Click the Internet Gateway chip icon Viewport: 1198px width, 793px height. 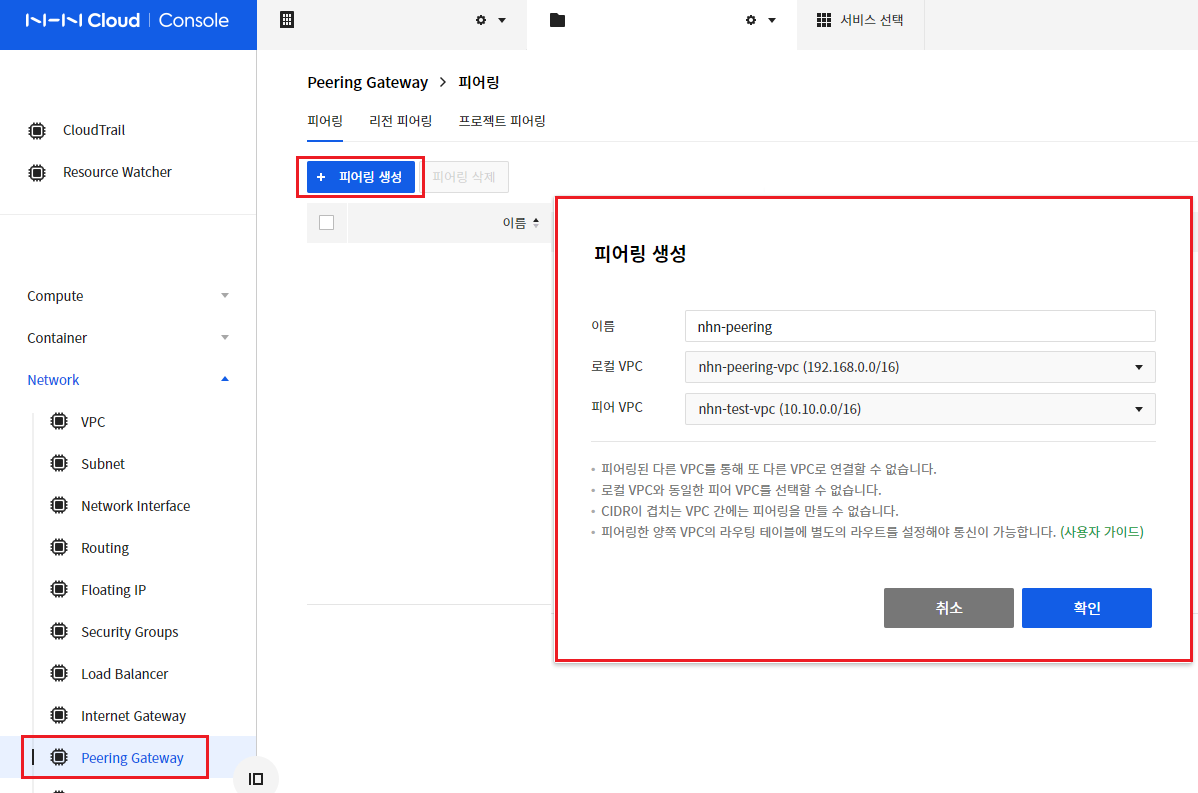[x=59, y=716]
